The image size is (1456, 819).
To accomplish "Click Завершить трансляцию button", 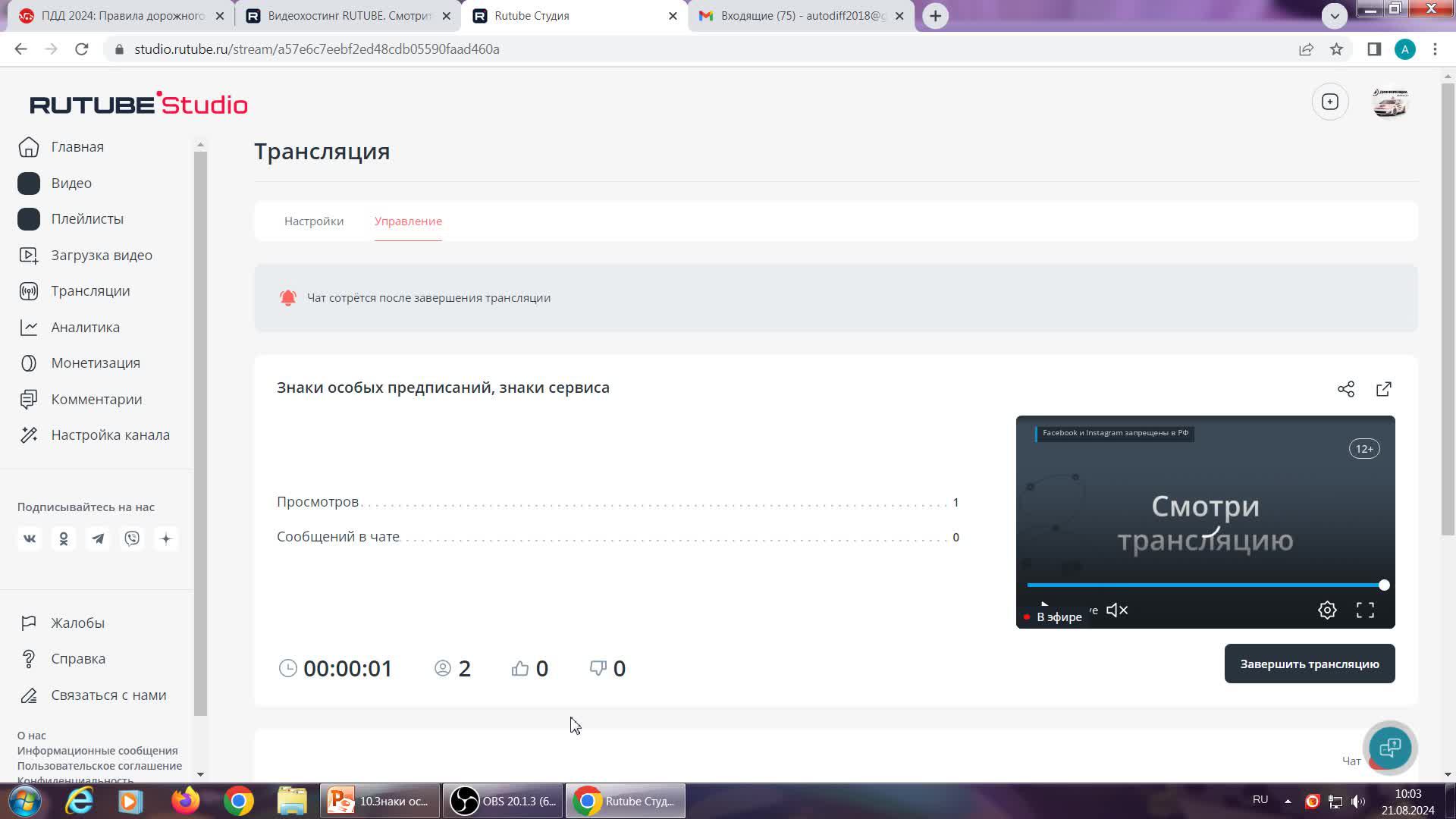I will click(x=1309, y=664).
